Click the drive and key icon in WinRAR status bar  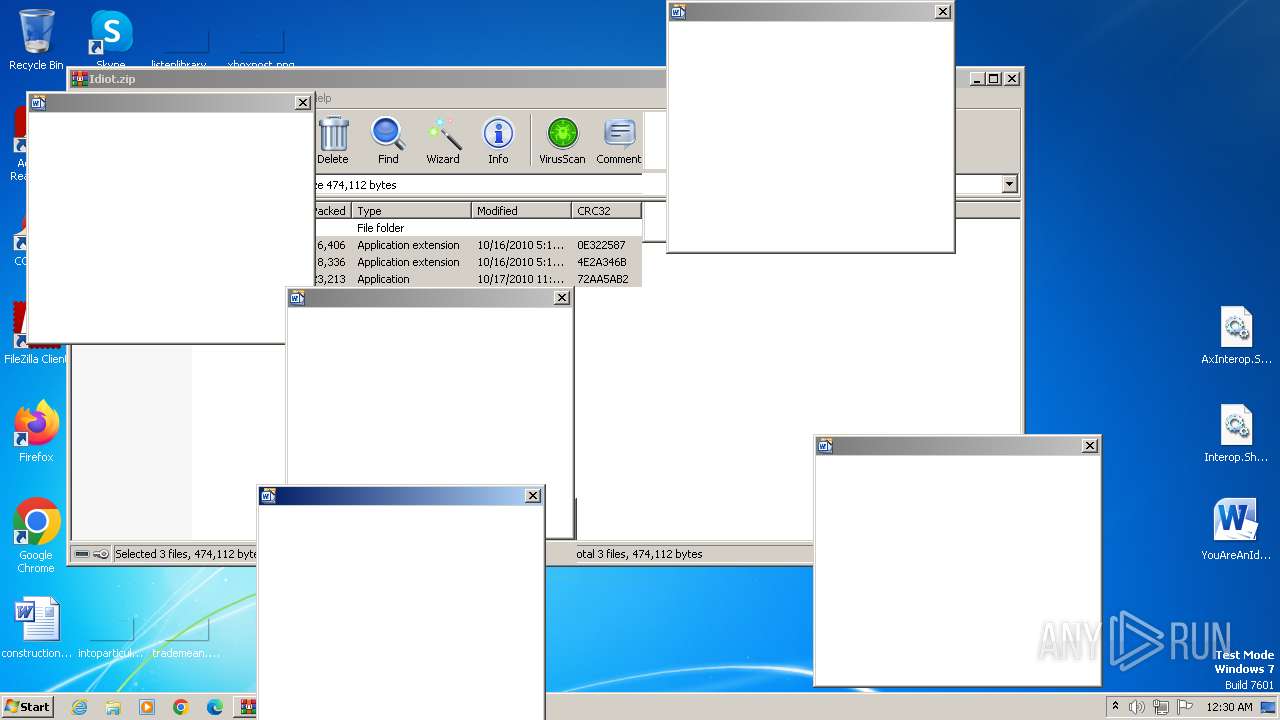tap(91, 554)
